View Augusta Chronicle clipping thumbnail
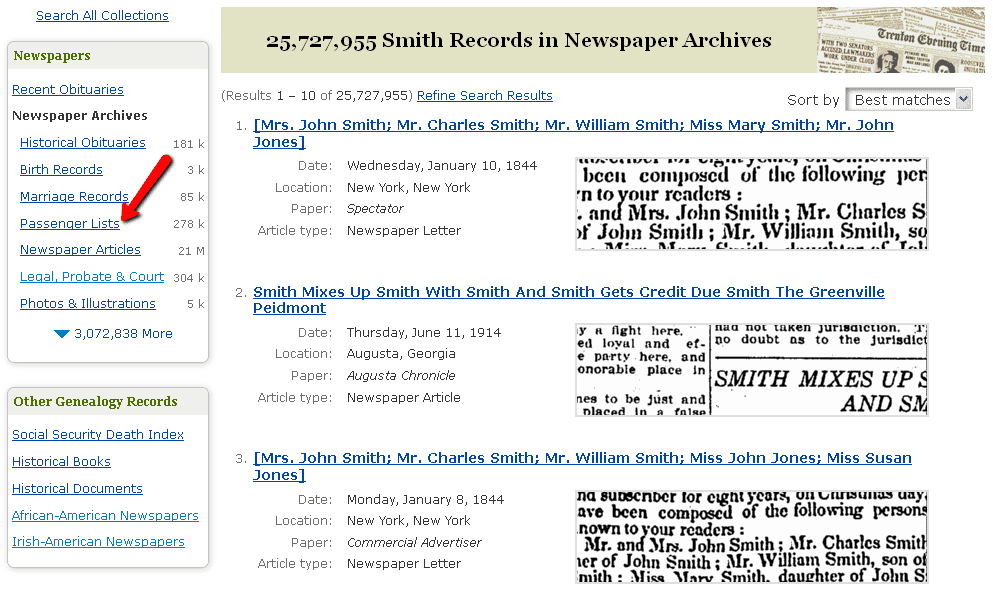Screen dimensions: 993x599 point(751,370)
